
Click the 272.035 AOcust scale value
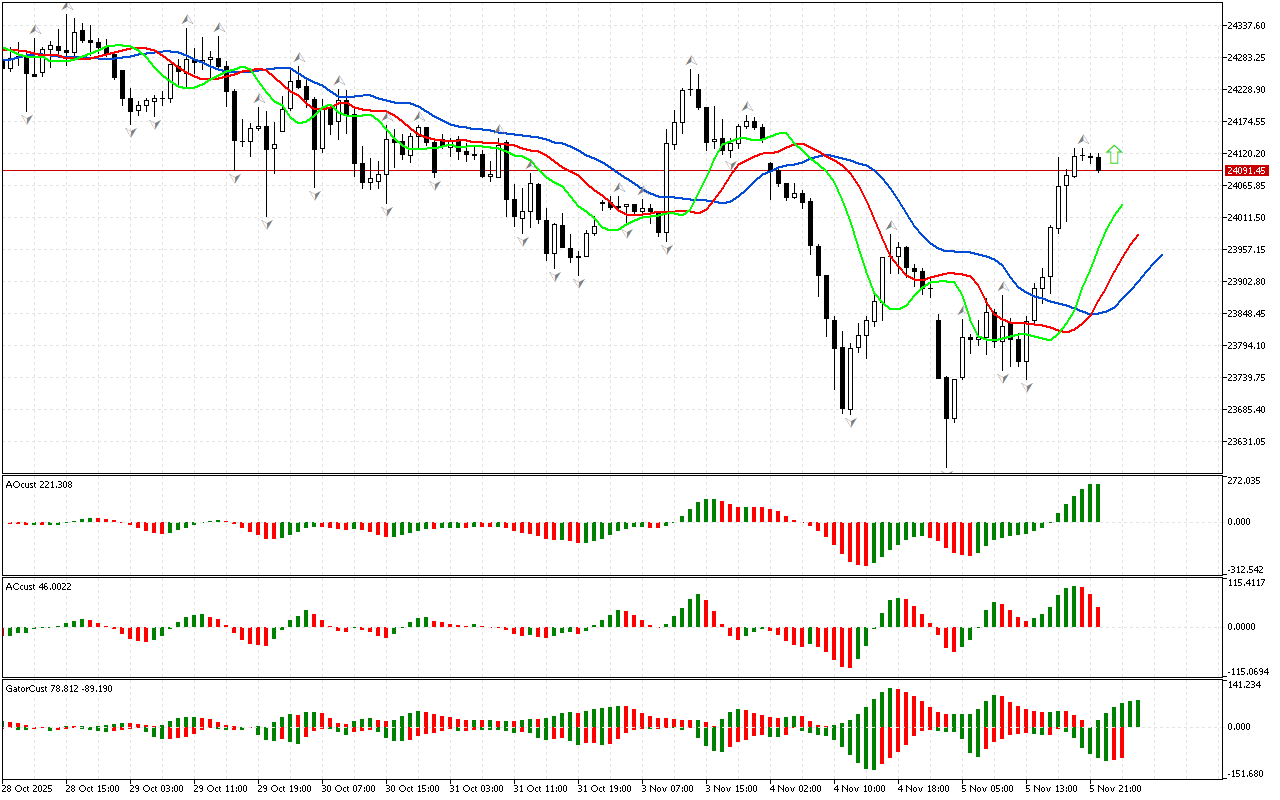[1243, 481]
